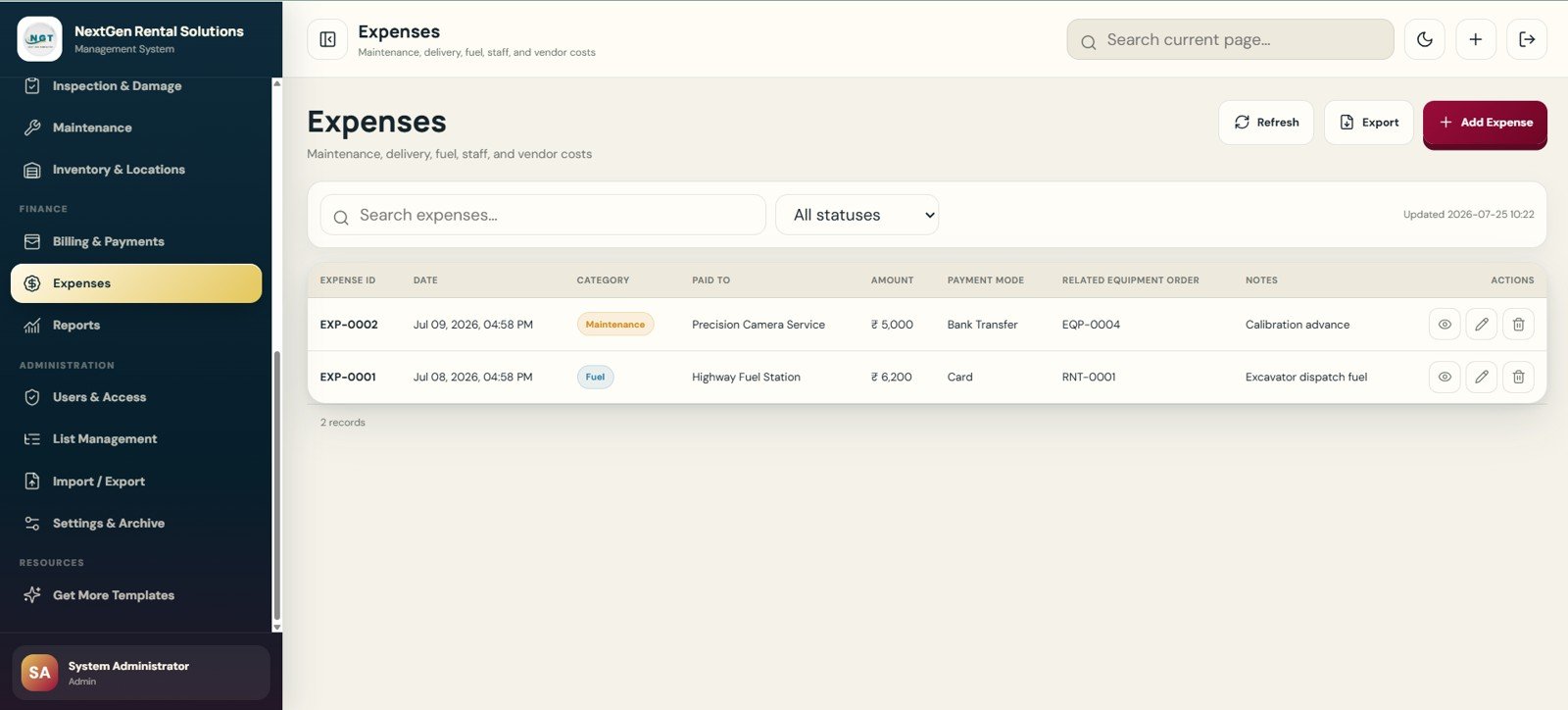Viewport: 1568px width, 710px height.
Task: Select EXP-0001 expense ID cell
Action: tap(348, 377)
